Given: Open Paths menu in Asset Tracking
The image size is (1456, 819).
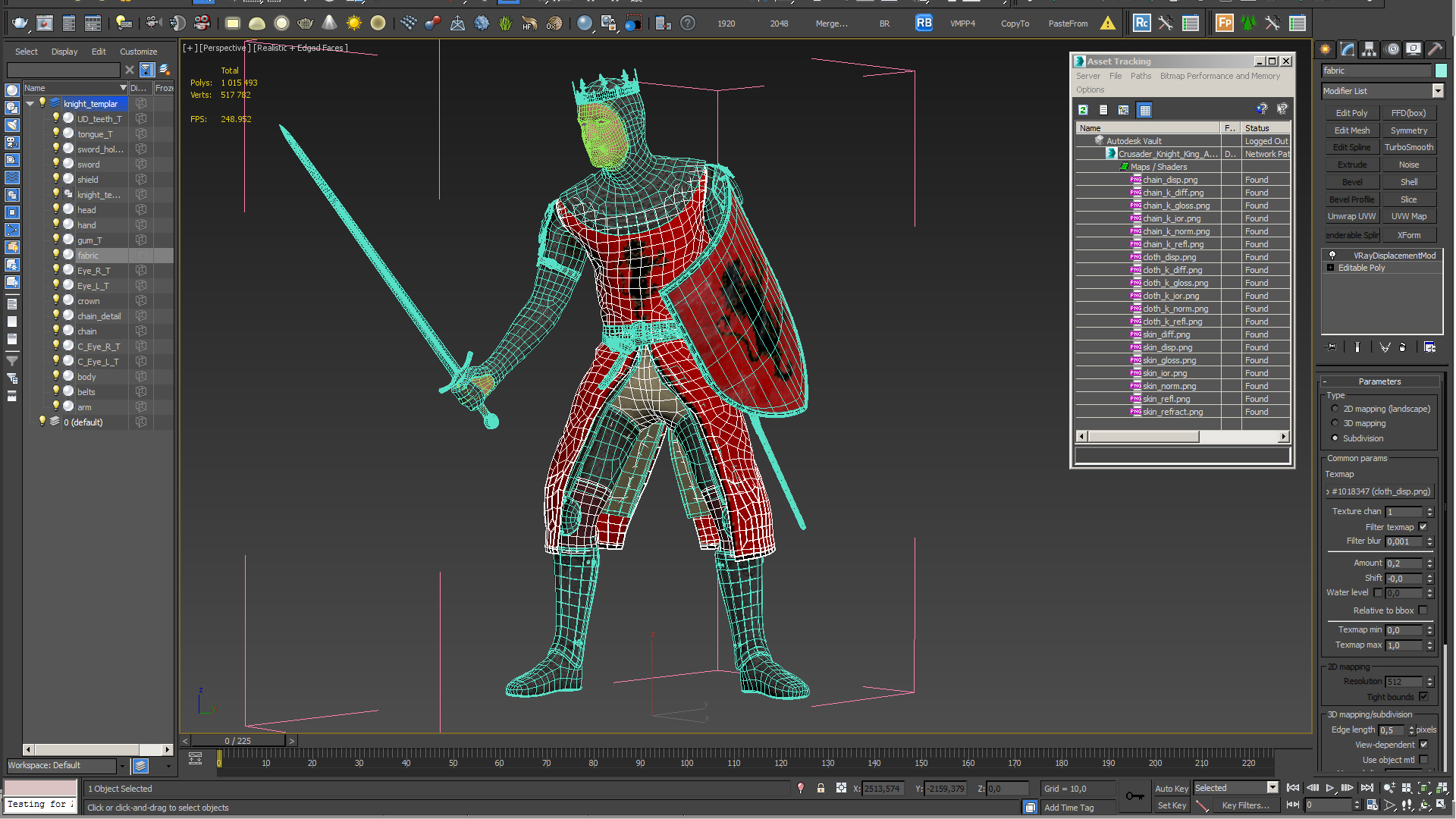Looking at the screenshot, I should (1141, 76).
